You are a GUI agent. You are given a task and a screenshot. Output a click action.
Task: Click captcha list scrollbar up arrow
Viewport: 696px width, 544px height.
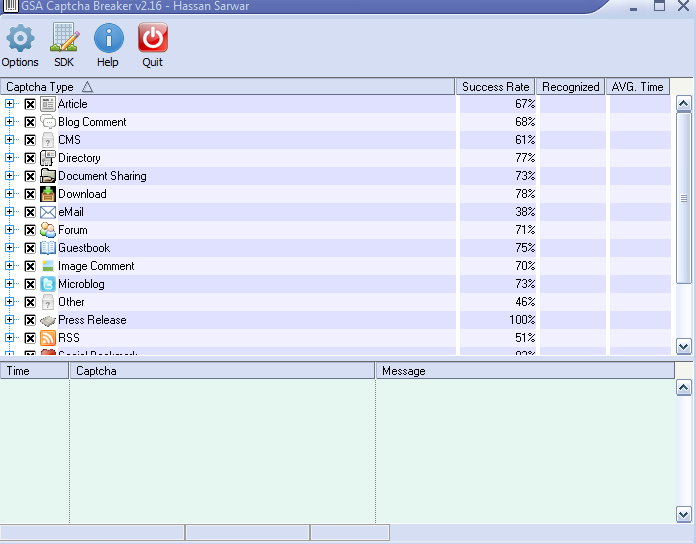tap(684, 104)
